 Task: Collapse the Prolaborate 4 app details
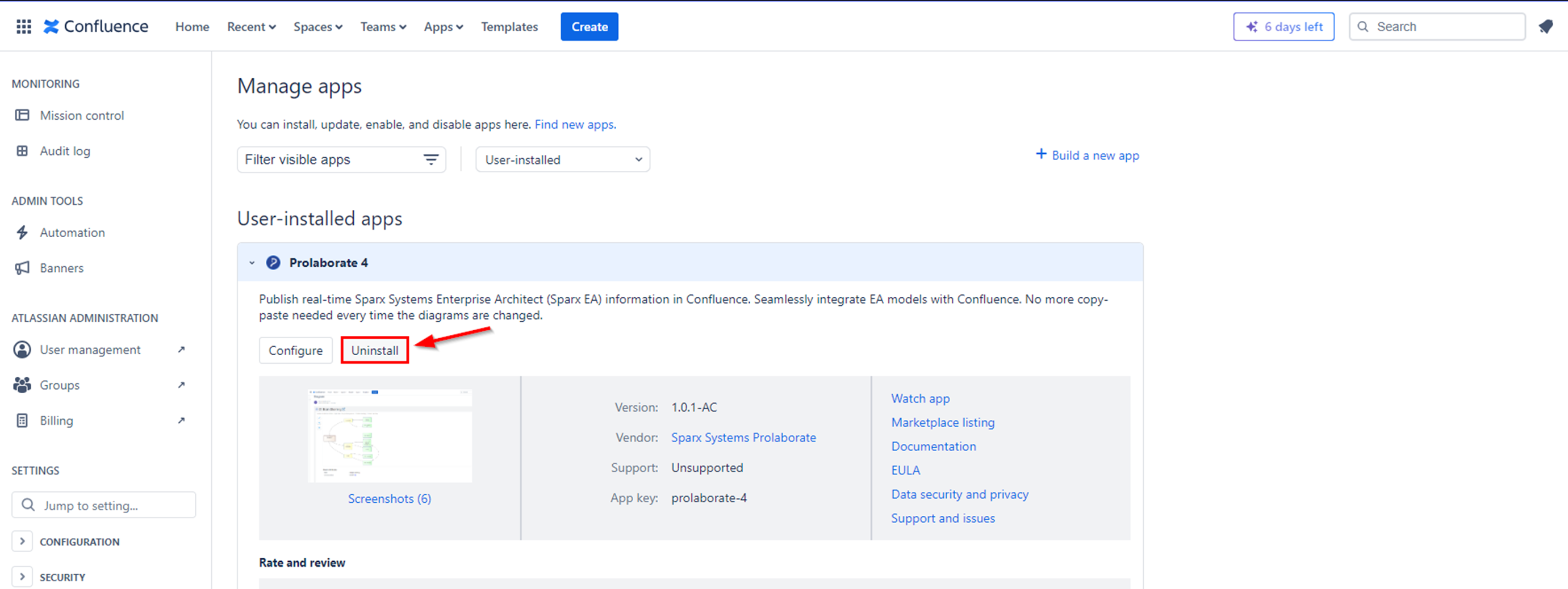252,263
